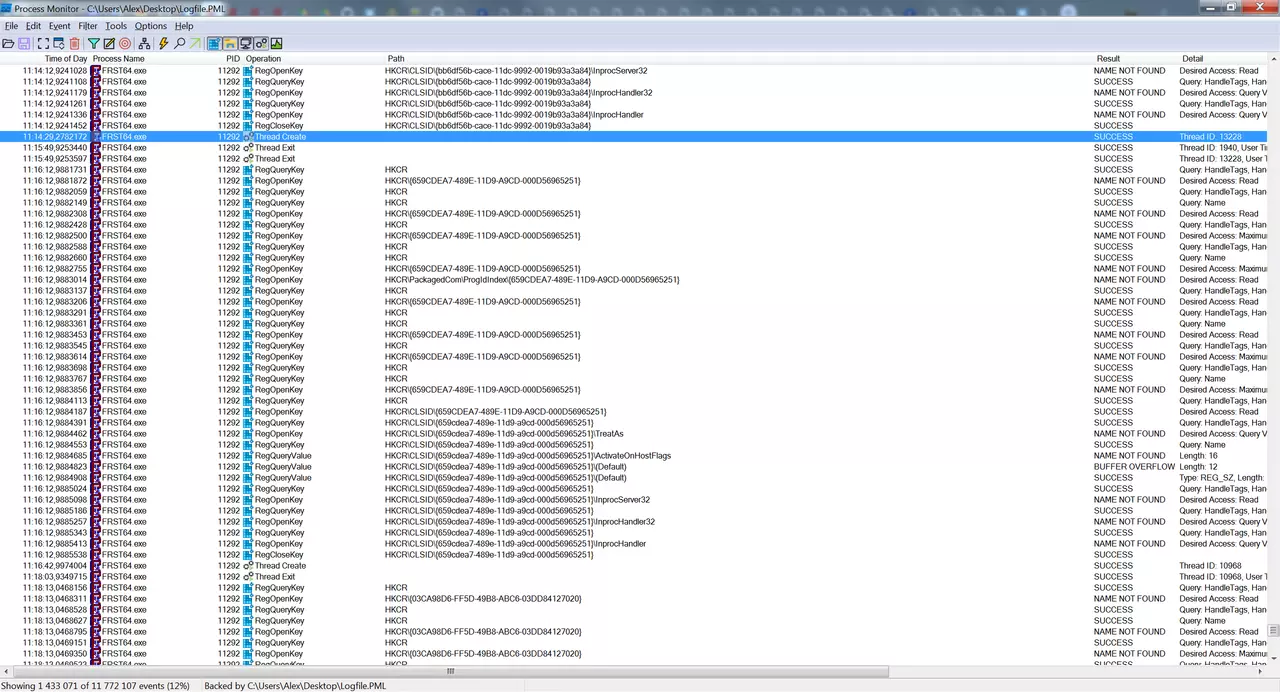Toggle Show Registry Activity
The height and width of the screenshot is (692, 1280).
pos(214,44)
